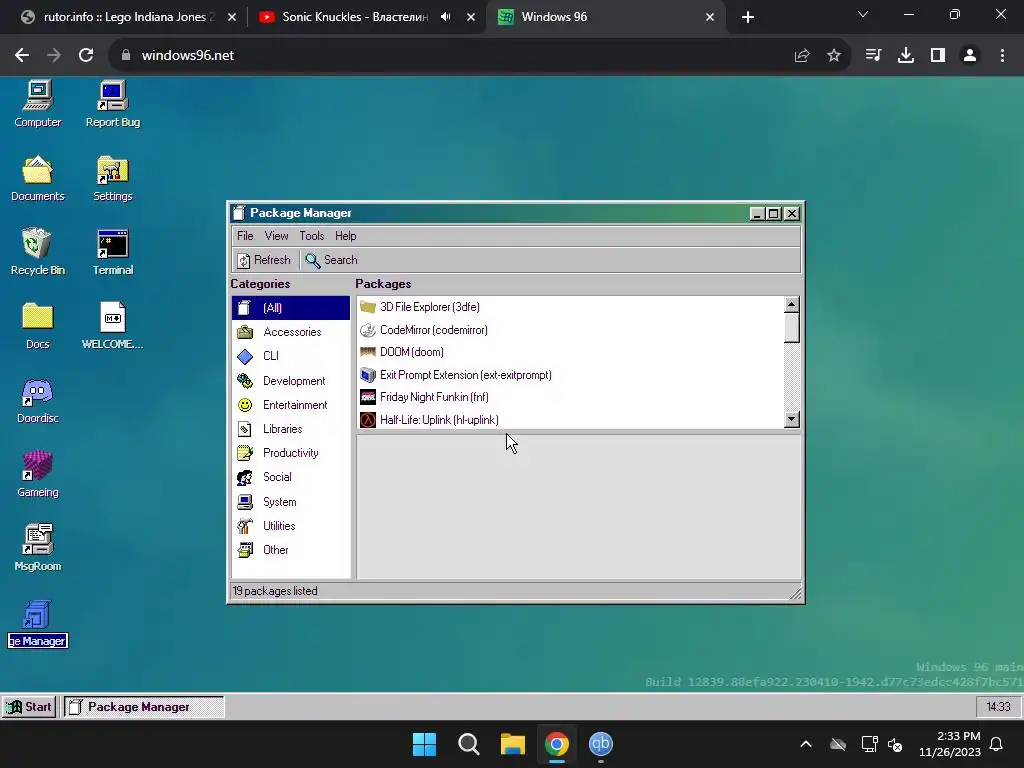Expand the tab search chevron
Viewport: 1024px width, 768px height.
863,14
